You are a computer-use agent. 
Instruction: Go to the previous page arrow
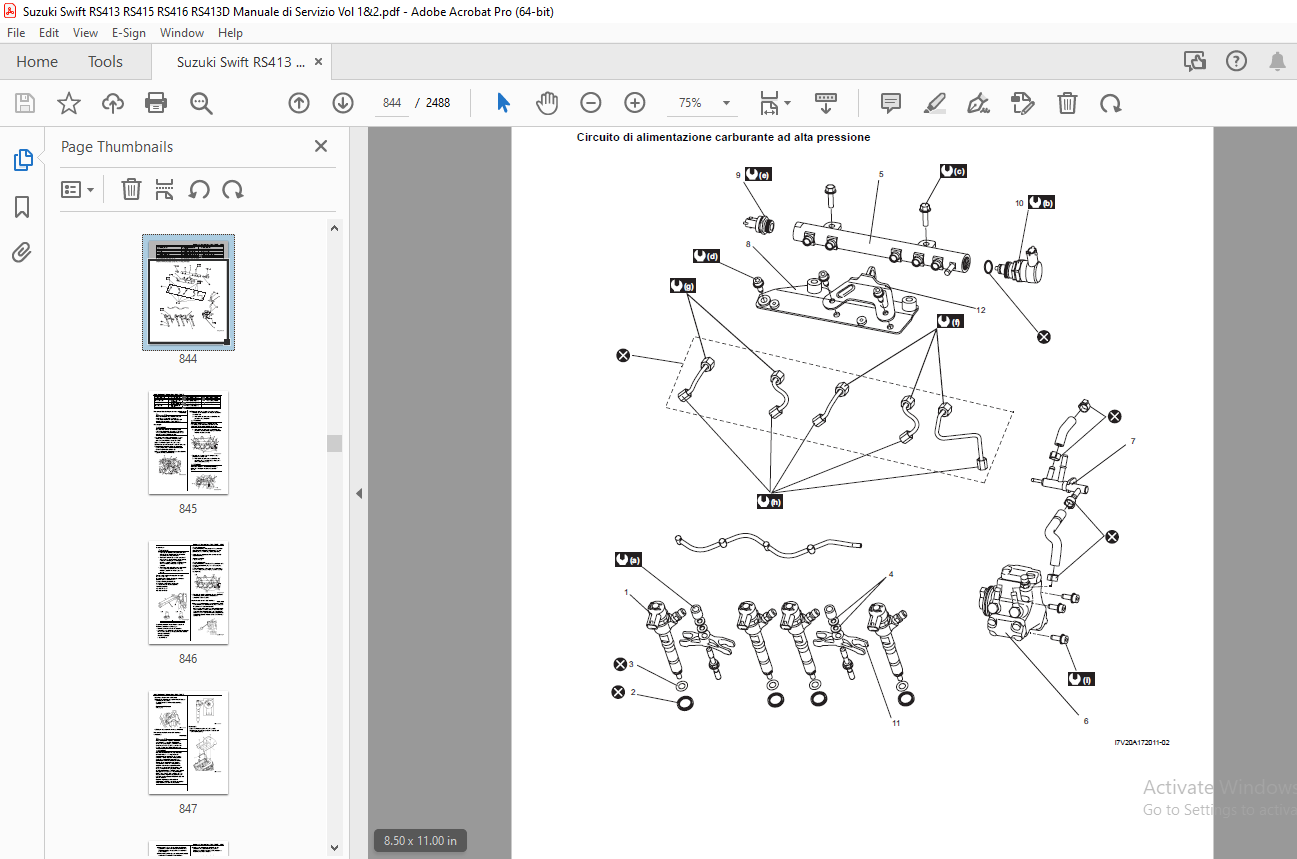tap(298, 103)
